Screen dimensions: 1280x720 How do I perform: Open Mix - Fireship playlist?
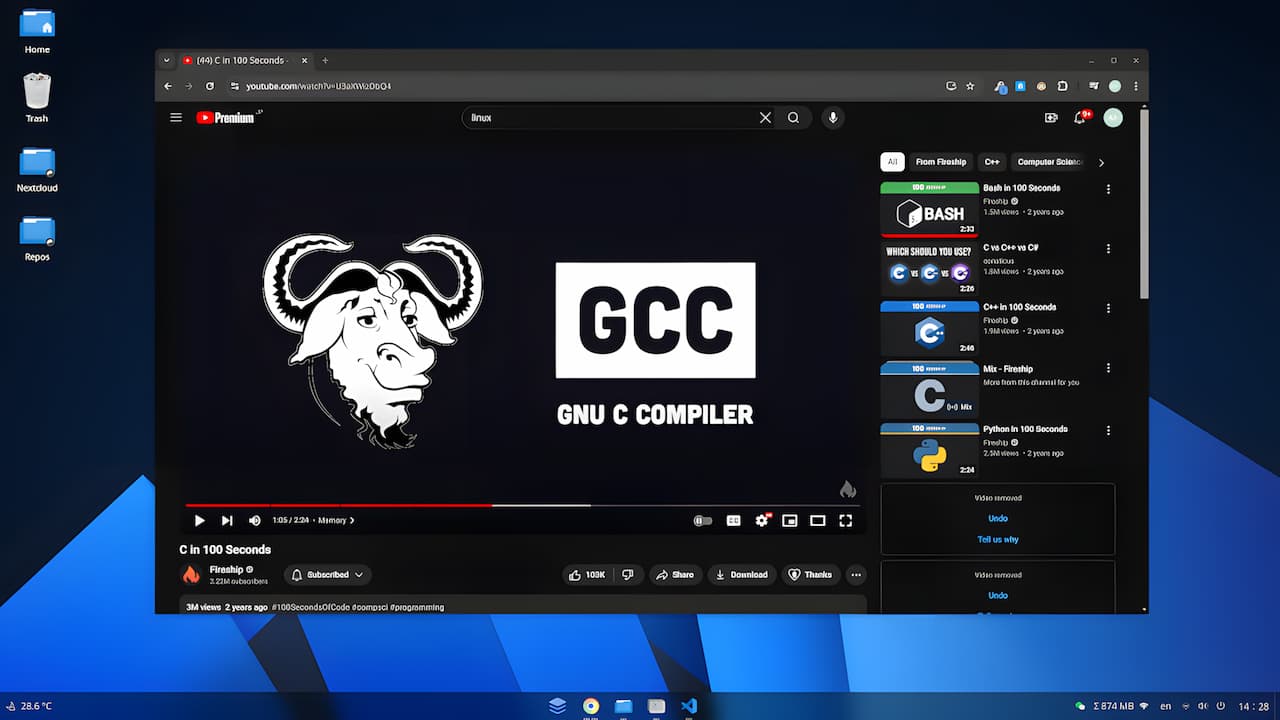(929, 390)
